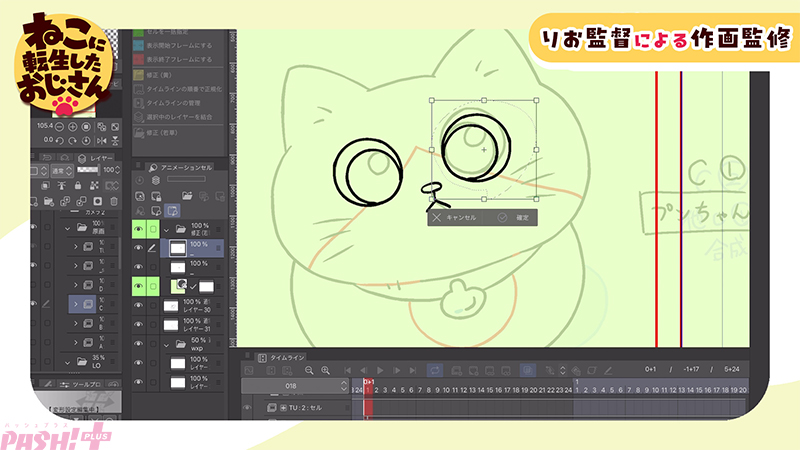Toggle the eye icon on the TU:2 セル timeline track
Screen dimensions: 800x450
pyautogui.click(x=248, y=408)
